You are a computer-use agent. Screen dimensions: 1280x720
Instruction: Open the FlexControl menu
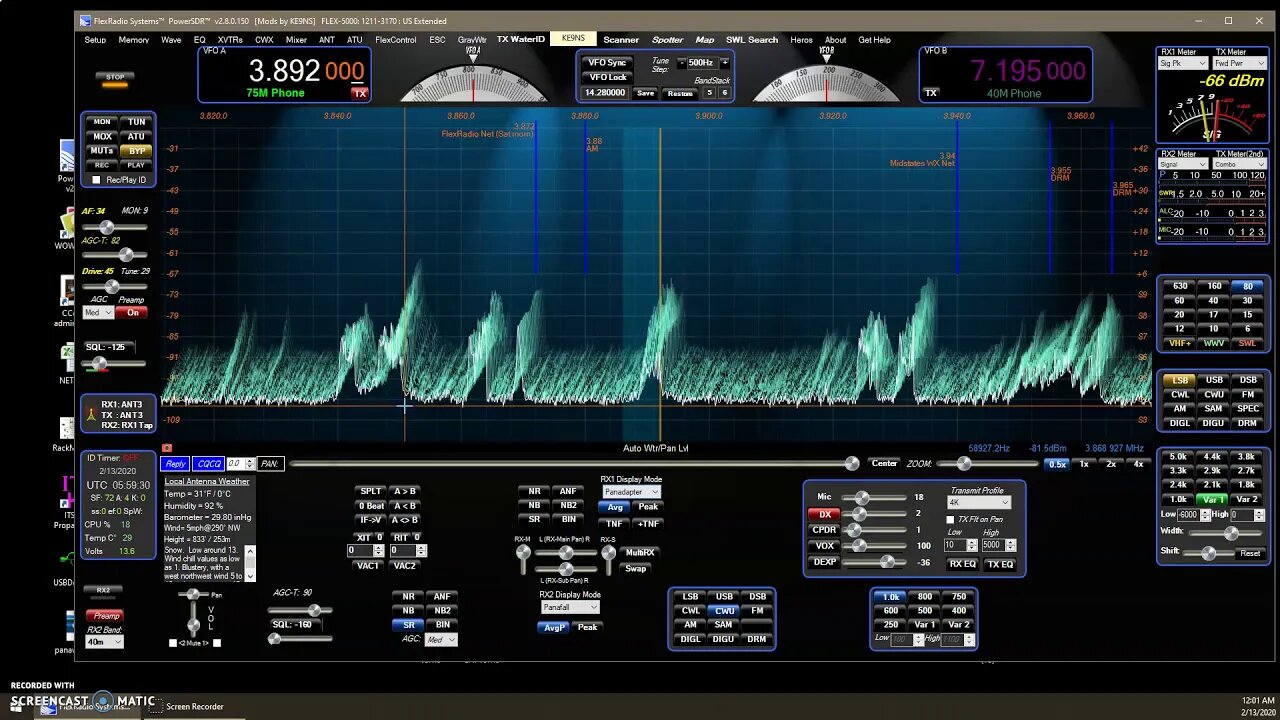[x=396, y=40]
